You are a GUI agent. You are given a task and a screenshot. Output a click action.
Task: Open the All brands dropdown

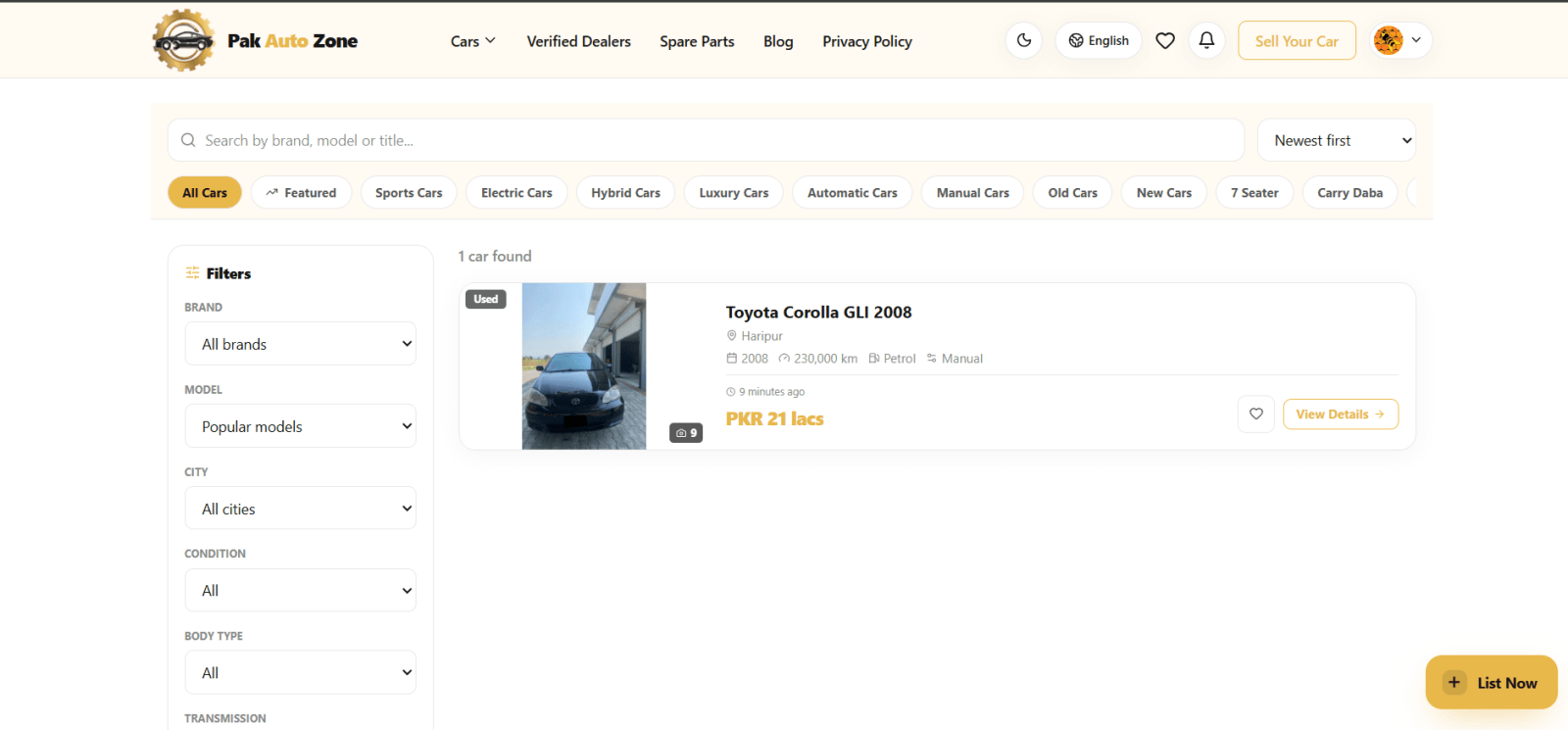pos(301,344)
